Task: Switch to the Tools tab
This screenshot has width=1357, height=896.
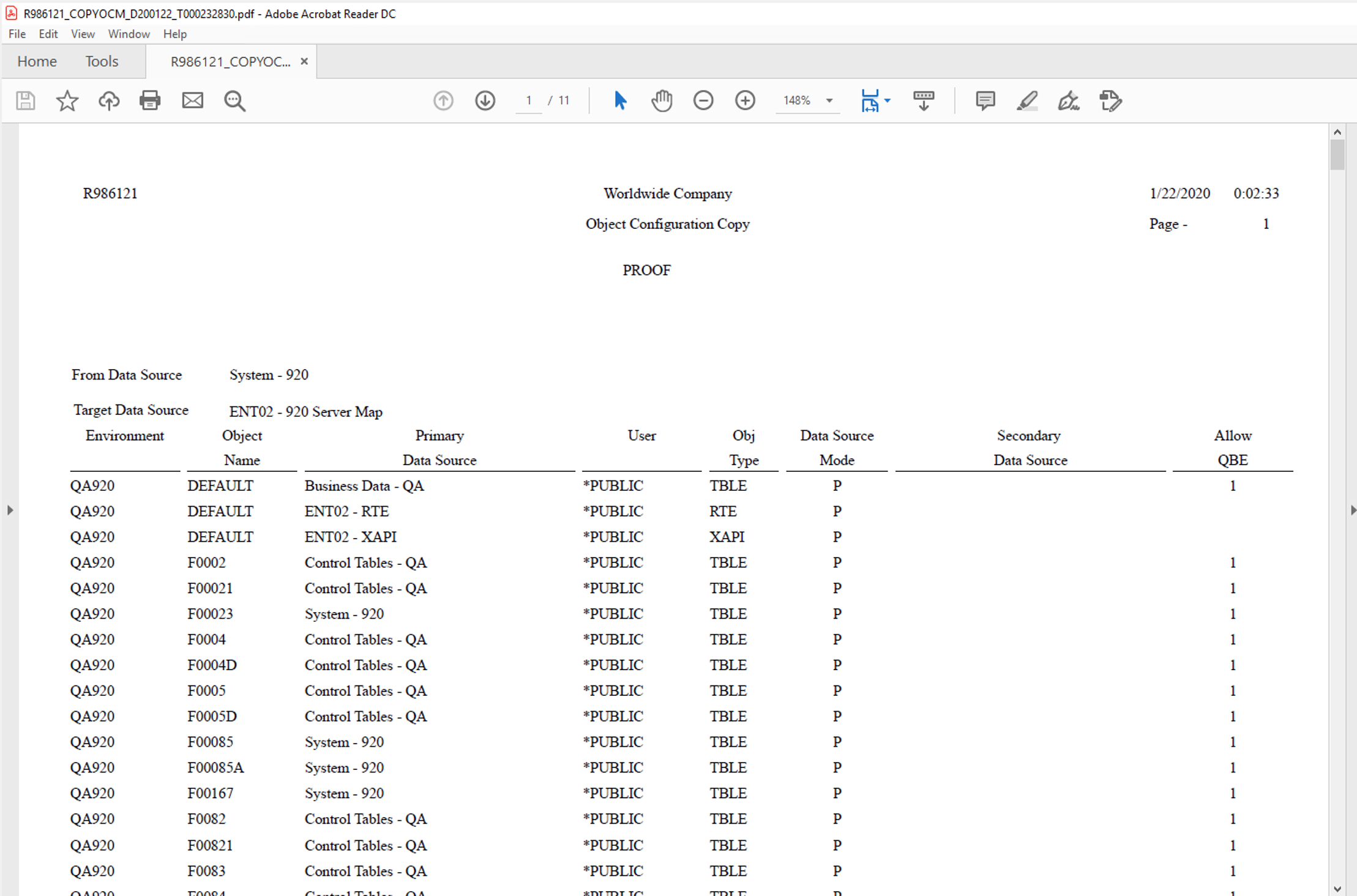Action: click(102, 61)
